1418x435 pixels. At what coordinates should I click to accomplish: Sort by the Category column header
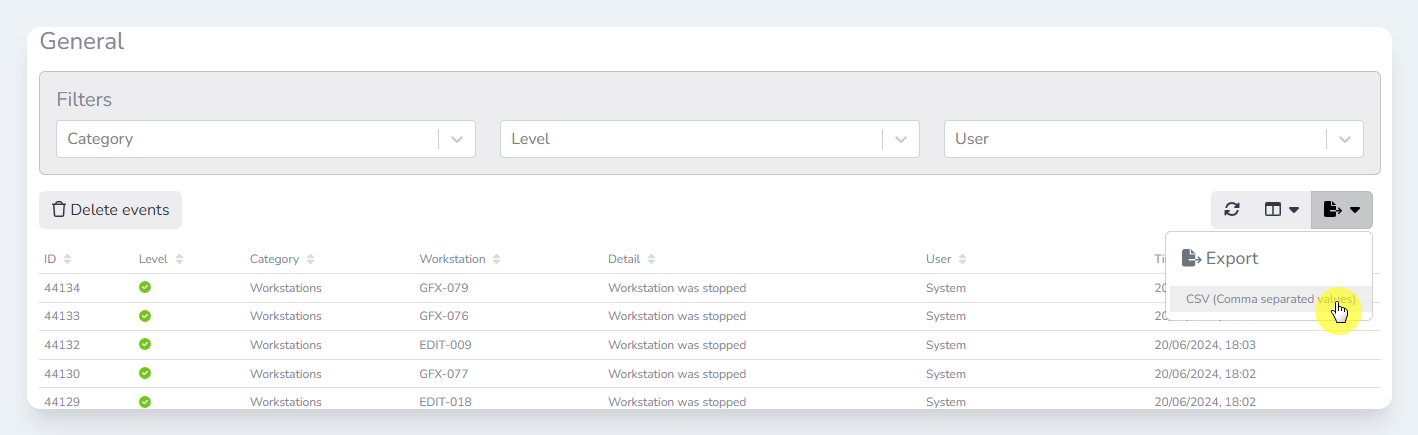282,259
